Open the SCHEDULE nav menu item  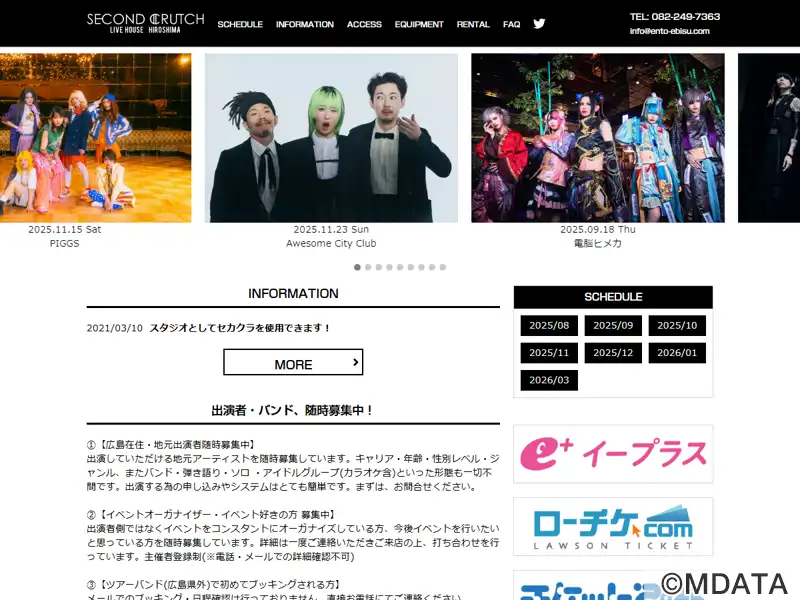point(240,24)
